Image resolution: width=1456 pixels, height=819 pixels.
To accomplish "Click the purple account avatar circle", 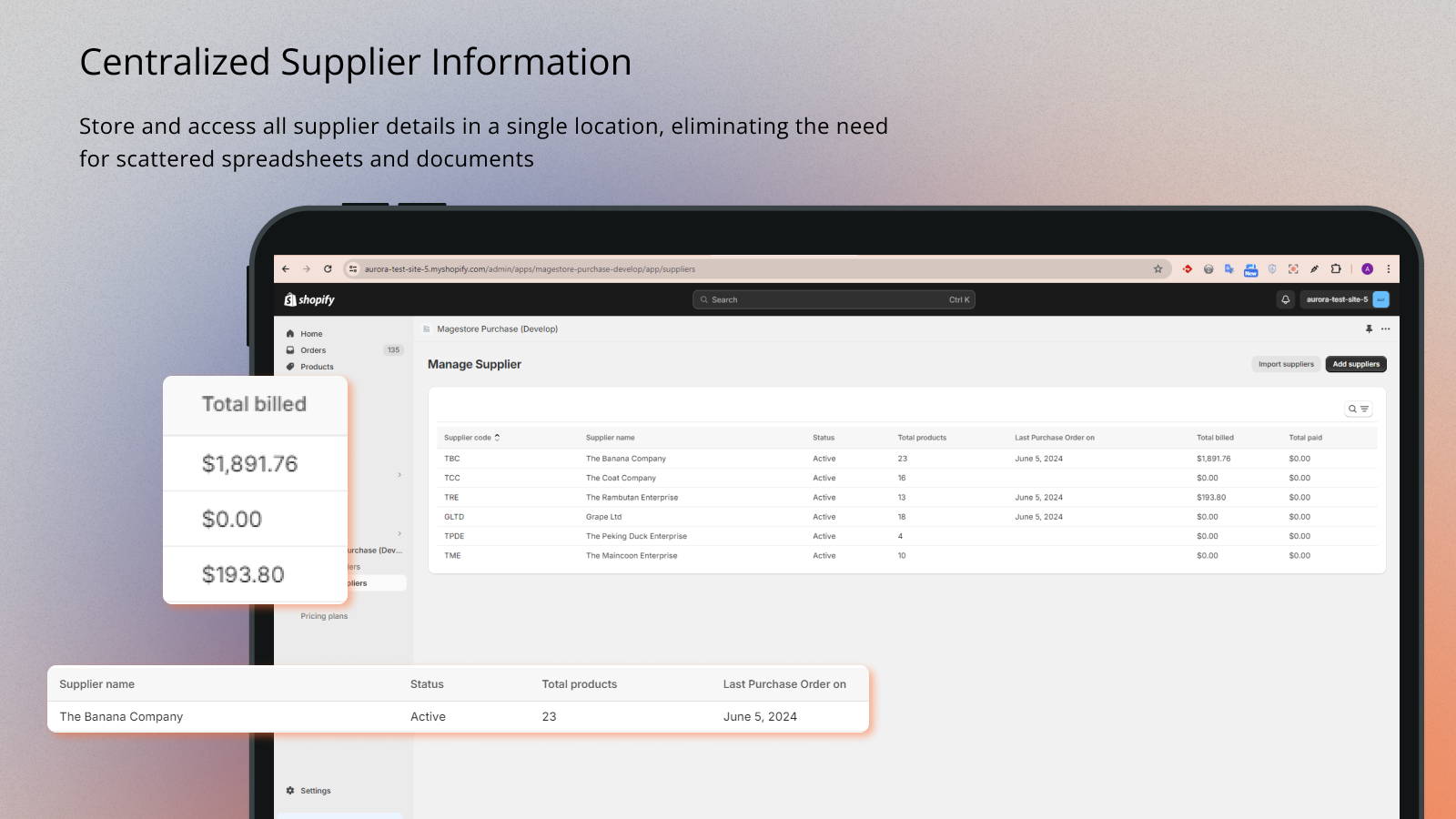I will point(1367,268).
